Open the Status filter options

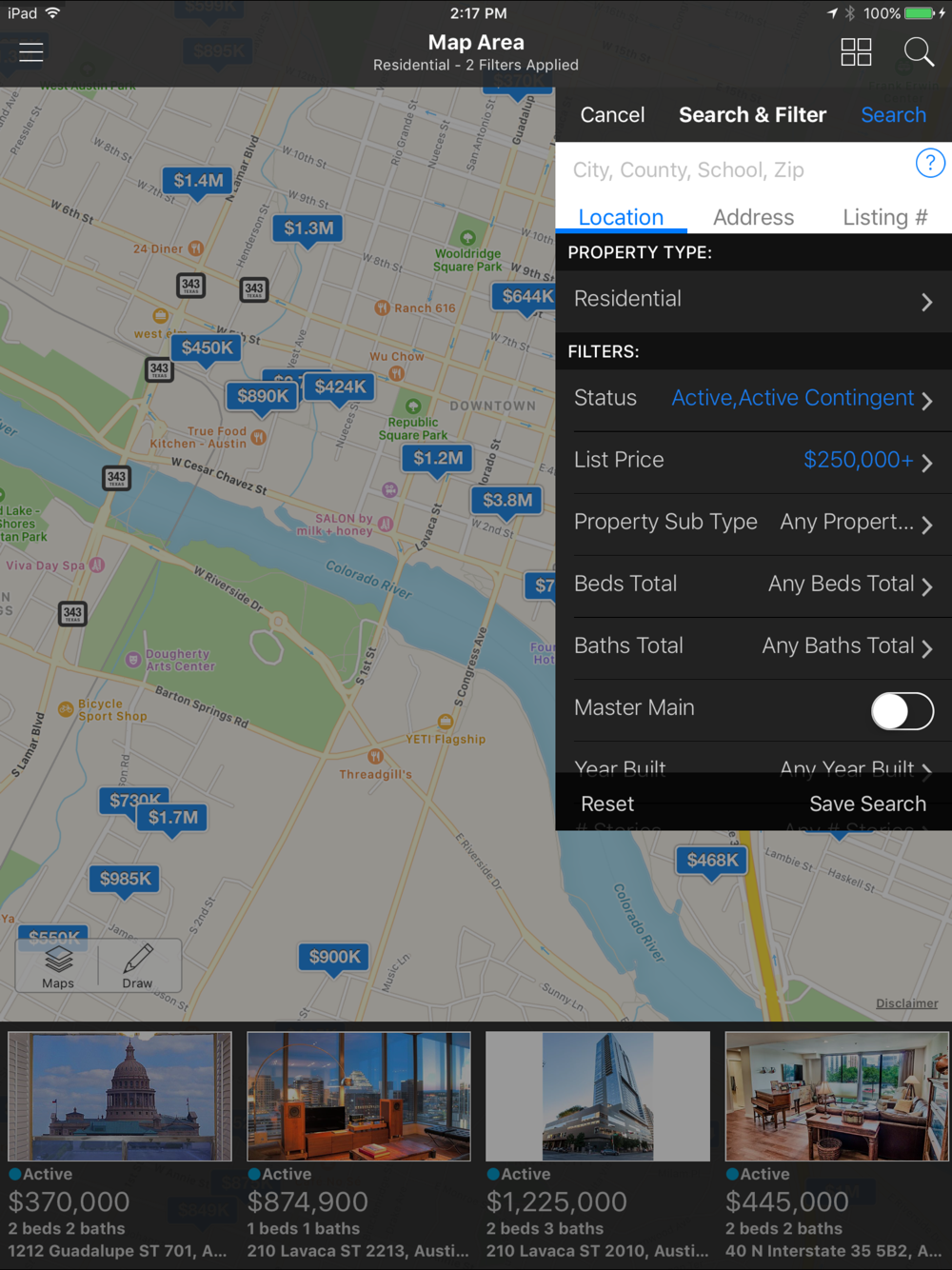pyautogui.click(x=754, y=400)
